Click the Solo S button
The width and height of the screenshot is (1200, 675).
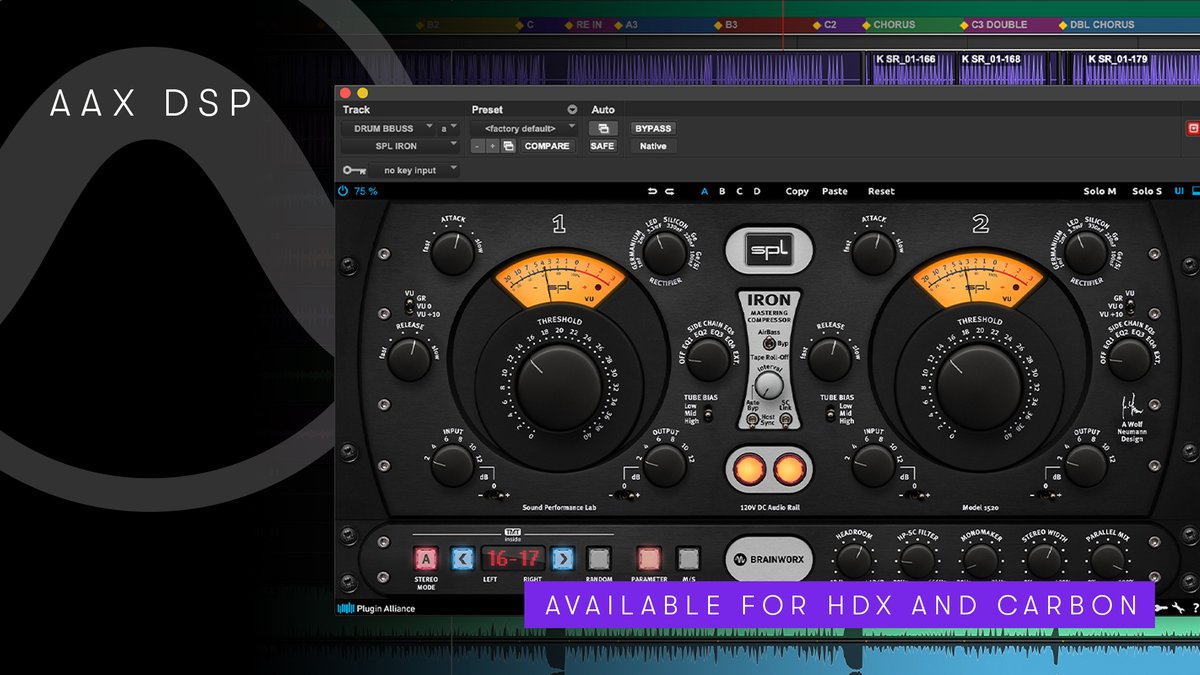point(1147,191)
